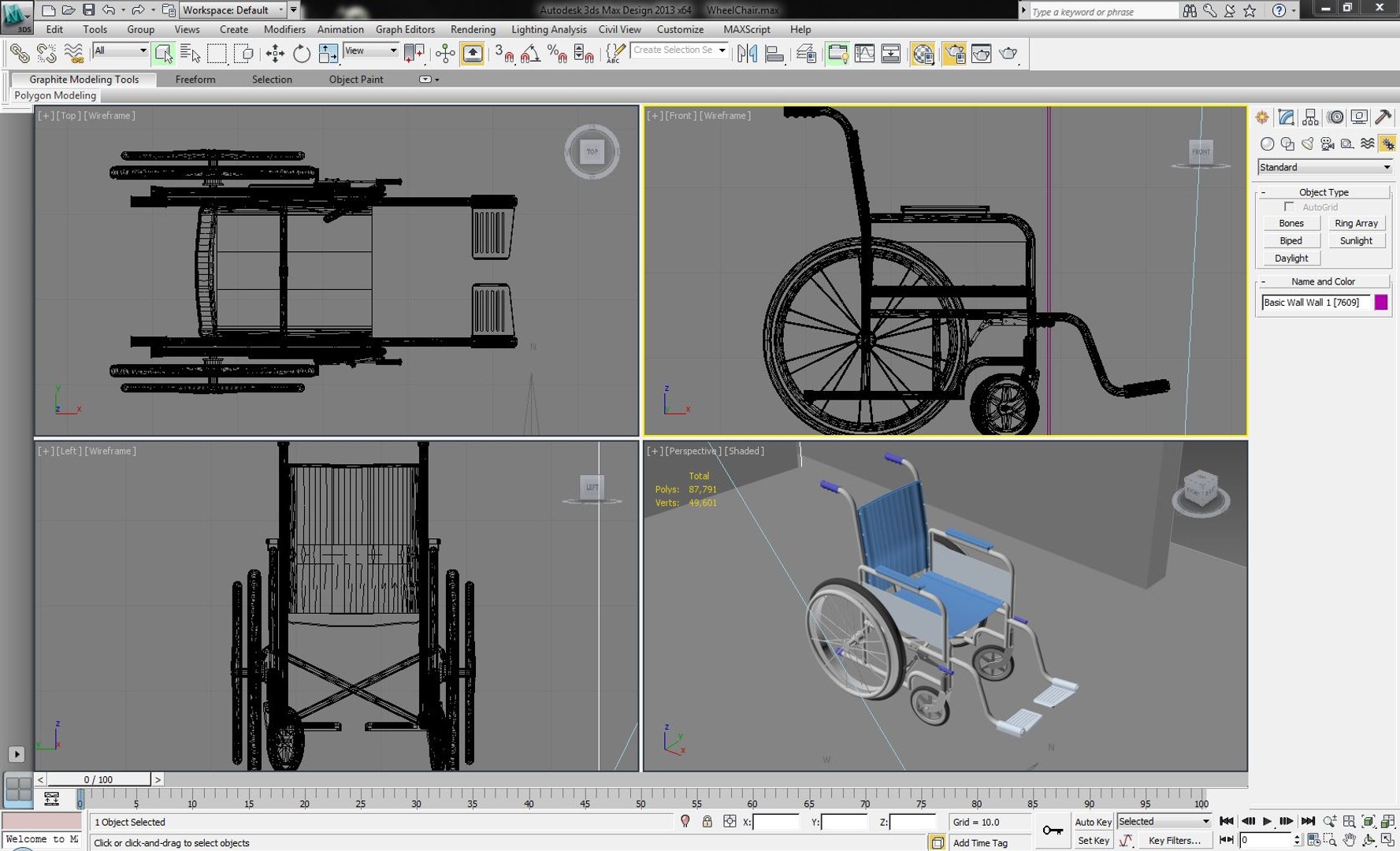Click the magenta object color swatch

(1381, 302)
